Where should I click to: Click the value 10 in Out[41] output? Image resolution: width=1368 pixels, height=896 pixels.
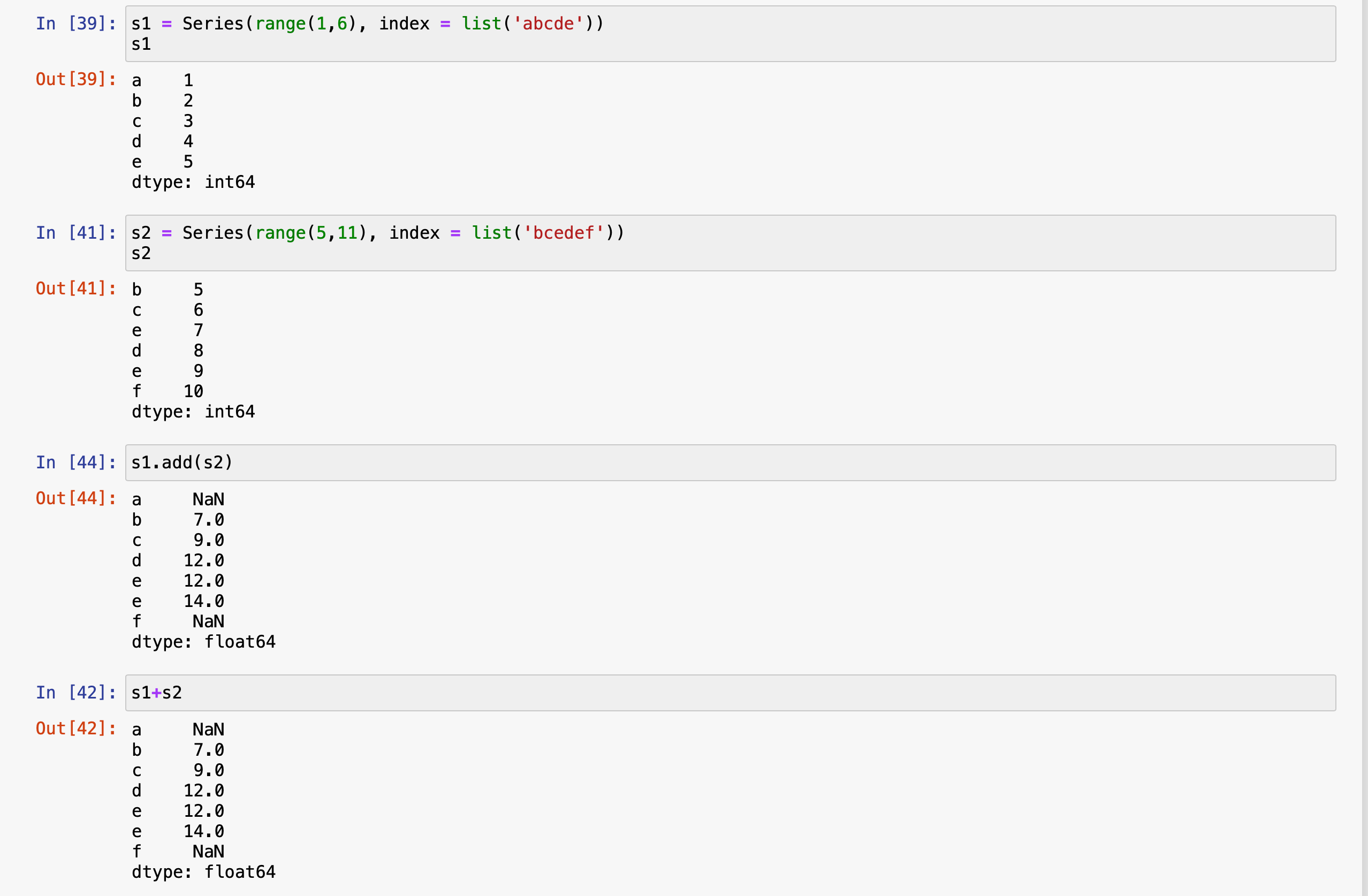point(193,391)
